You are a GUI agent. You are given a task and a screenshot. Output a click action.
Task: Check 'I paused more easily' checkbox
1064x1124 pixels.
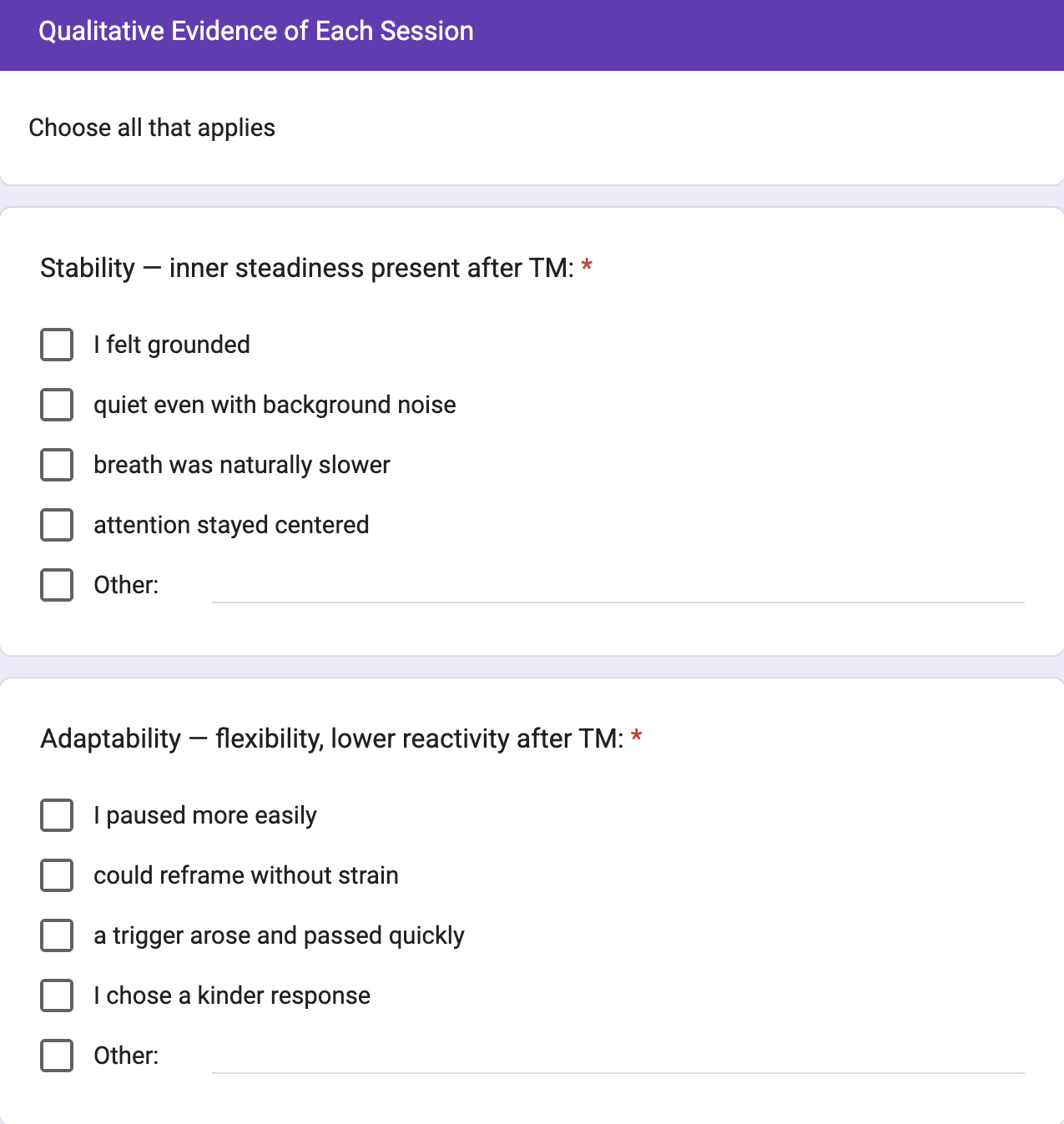tap(57, 815)
